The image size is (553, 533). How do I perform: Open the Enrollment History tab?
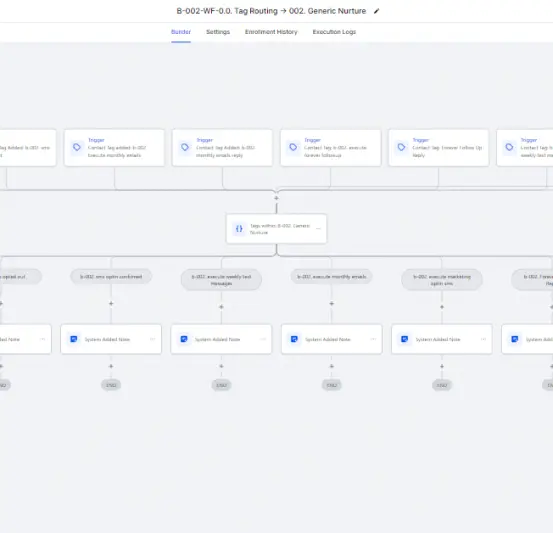(271, 32)
